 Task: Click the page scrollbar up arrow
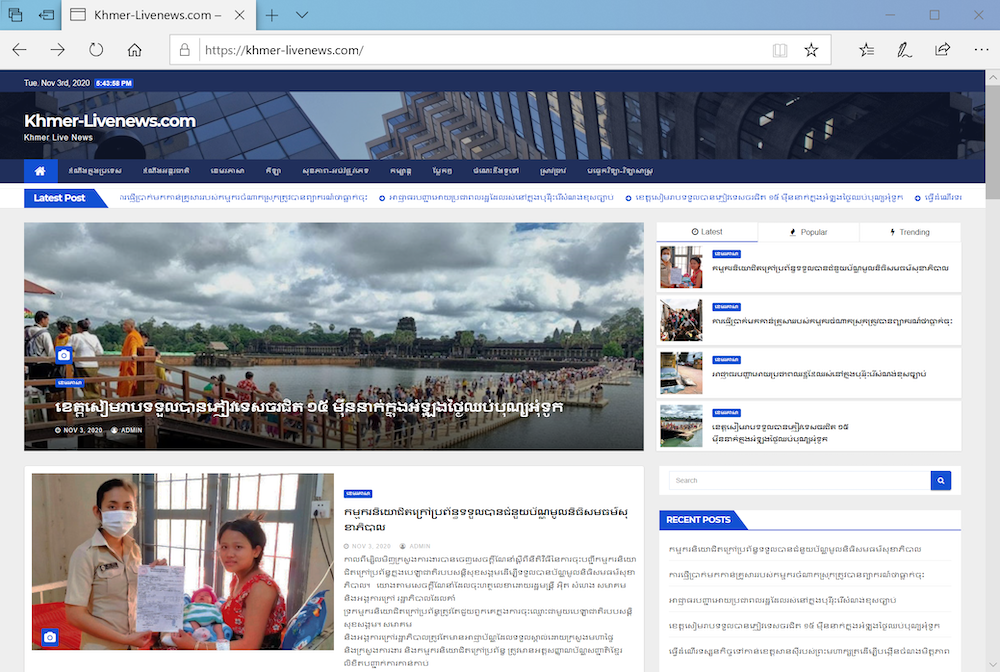pos(992,78)
